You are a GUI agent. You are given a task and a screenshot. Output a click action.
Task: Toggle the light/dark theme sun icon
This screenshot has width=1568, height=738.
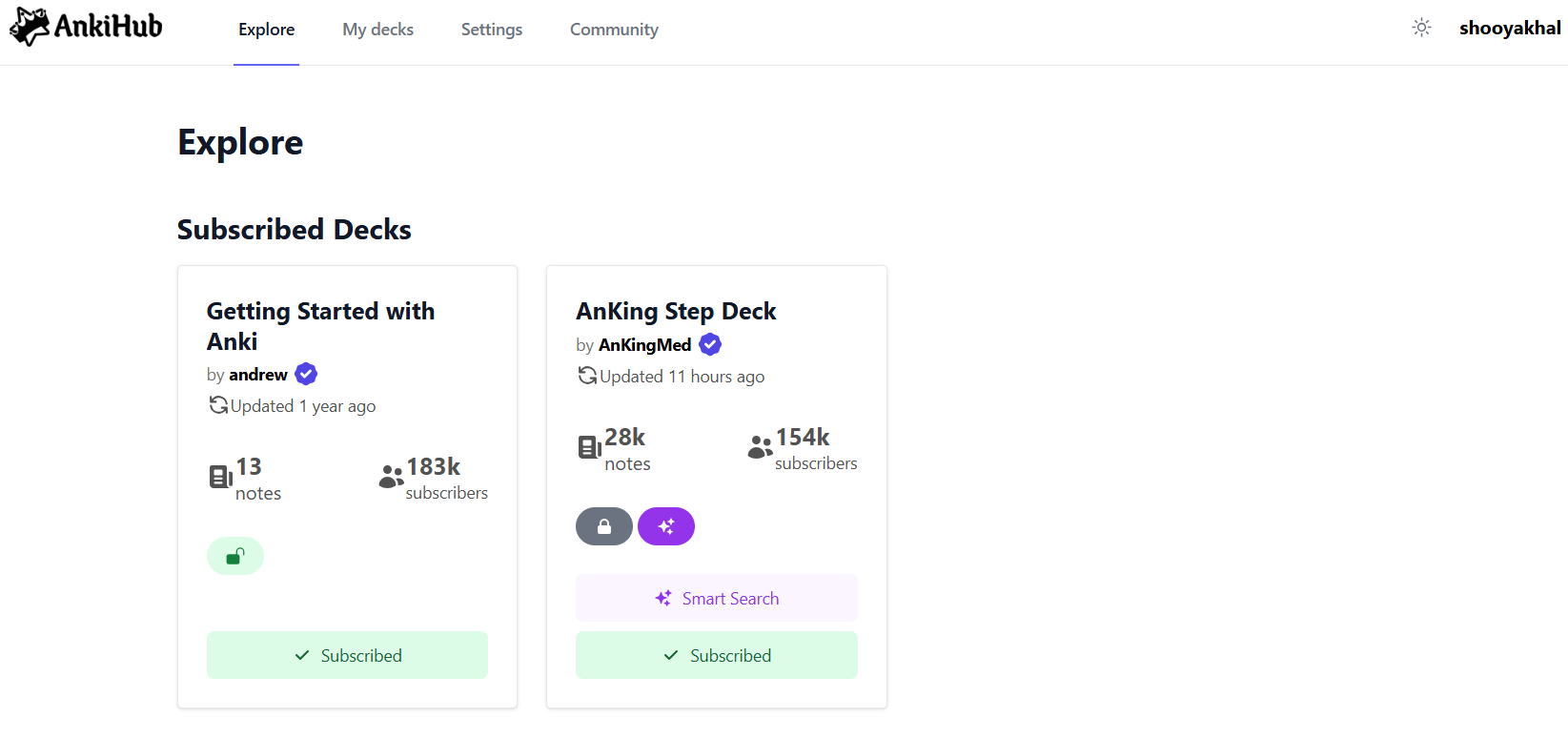(1421, 28)
